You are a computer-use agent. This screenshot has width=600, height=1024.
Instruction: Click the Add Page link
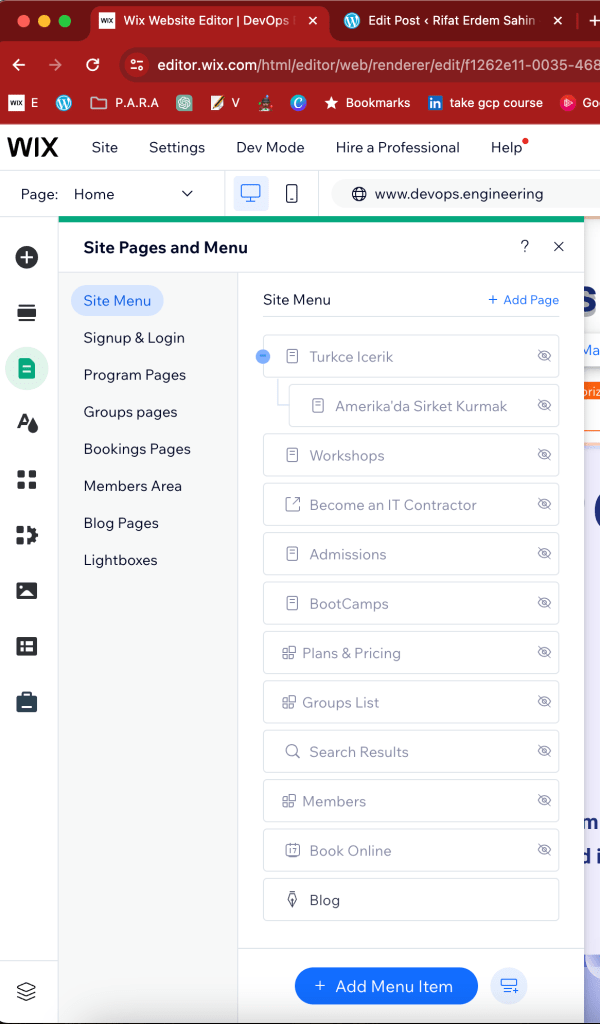[524, 300]
